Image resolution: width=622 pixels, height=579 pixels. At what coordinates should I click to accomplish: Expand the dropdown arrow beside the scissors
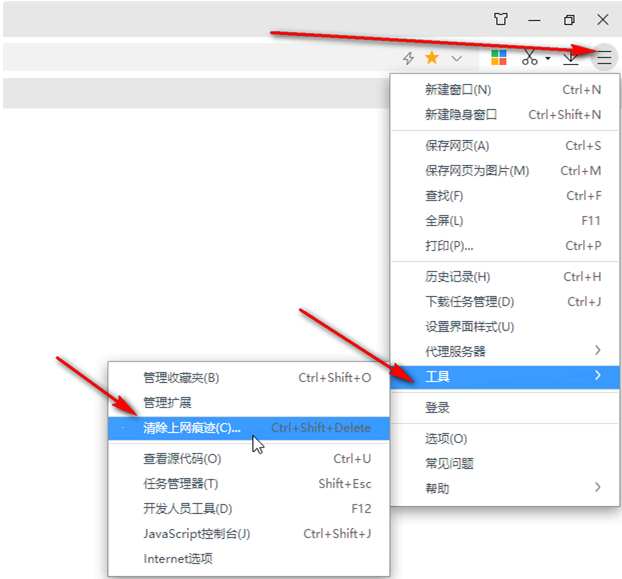[548, 59]
